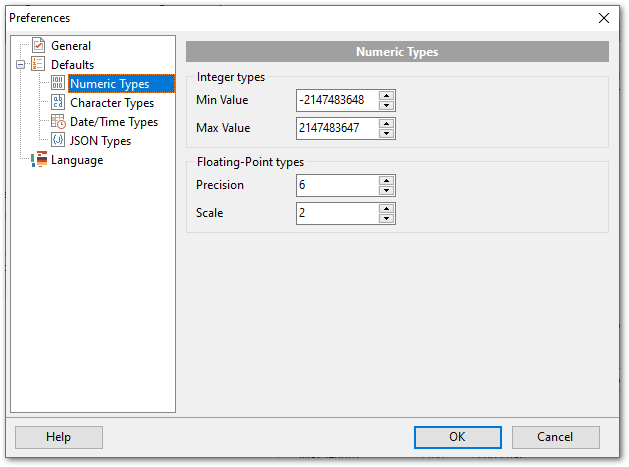Open the Date/Time Types page
Image resolution: width=629 pixels, height=467 pixels.
click(114, 122)
